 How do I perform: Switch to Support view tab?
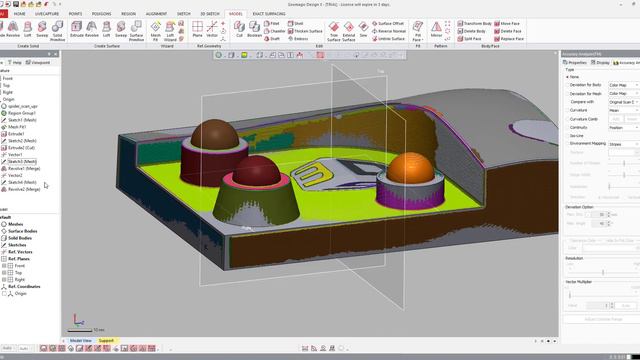point(106,340)
